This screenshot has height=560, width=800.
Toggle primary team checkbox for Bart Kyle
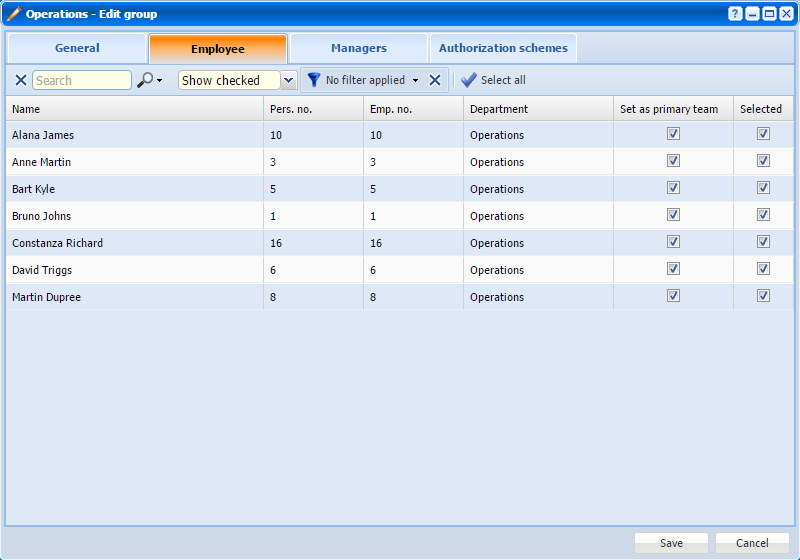[x=673, y=188]
